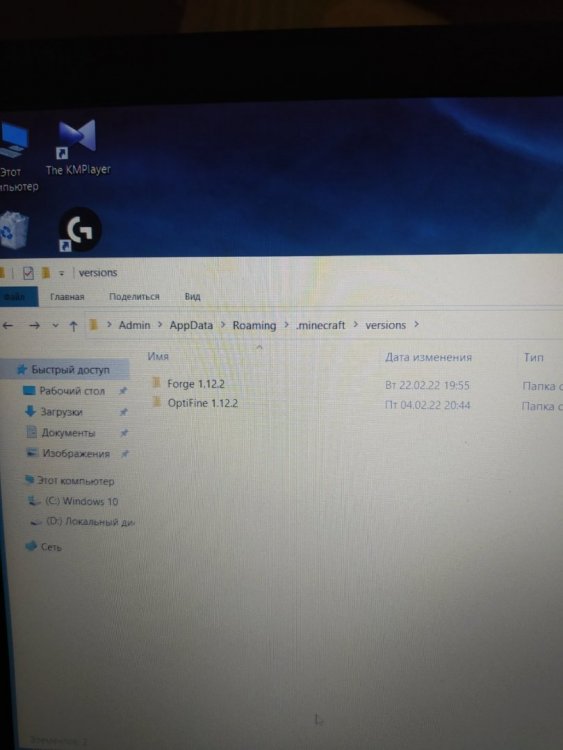This screenshot has height=750, width=563.
Task: Navigate to .minecraft in the address path
Action: click(320, 325)
